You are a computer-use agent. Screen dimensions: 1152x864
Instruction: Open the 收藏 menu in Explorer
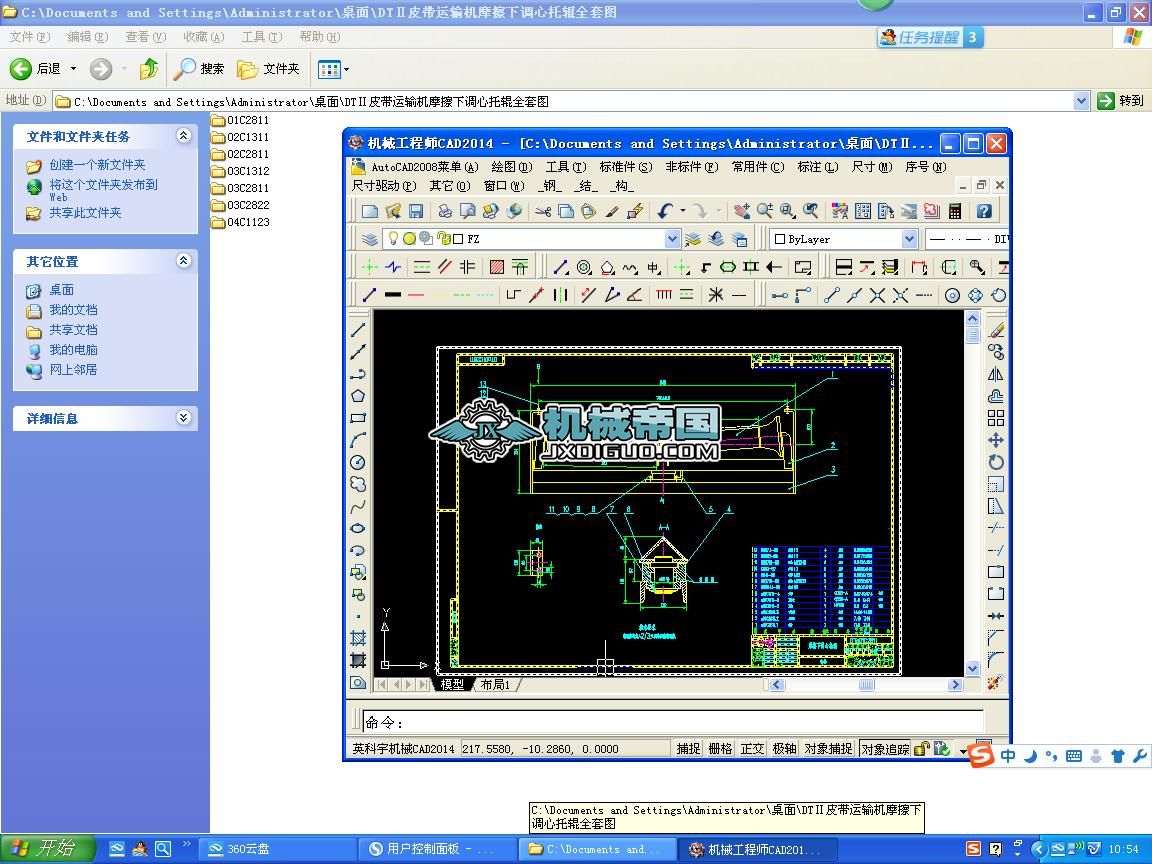tap(204, 37)
